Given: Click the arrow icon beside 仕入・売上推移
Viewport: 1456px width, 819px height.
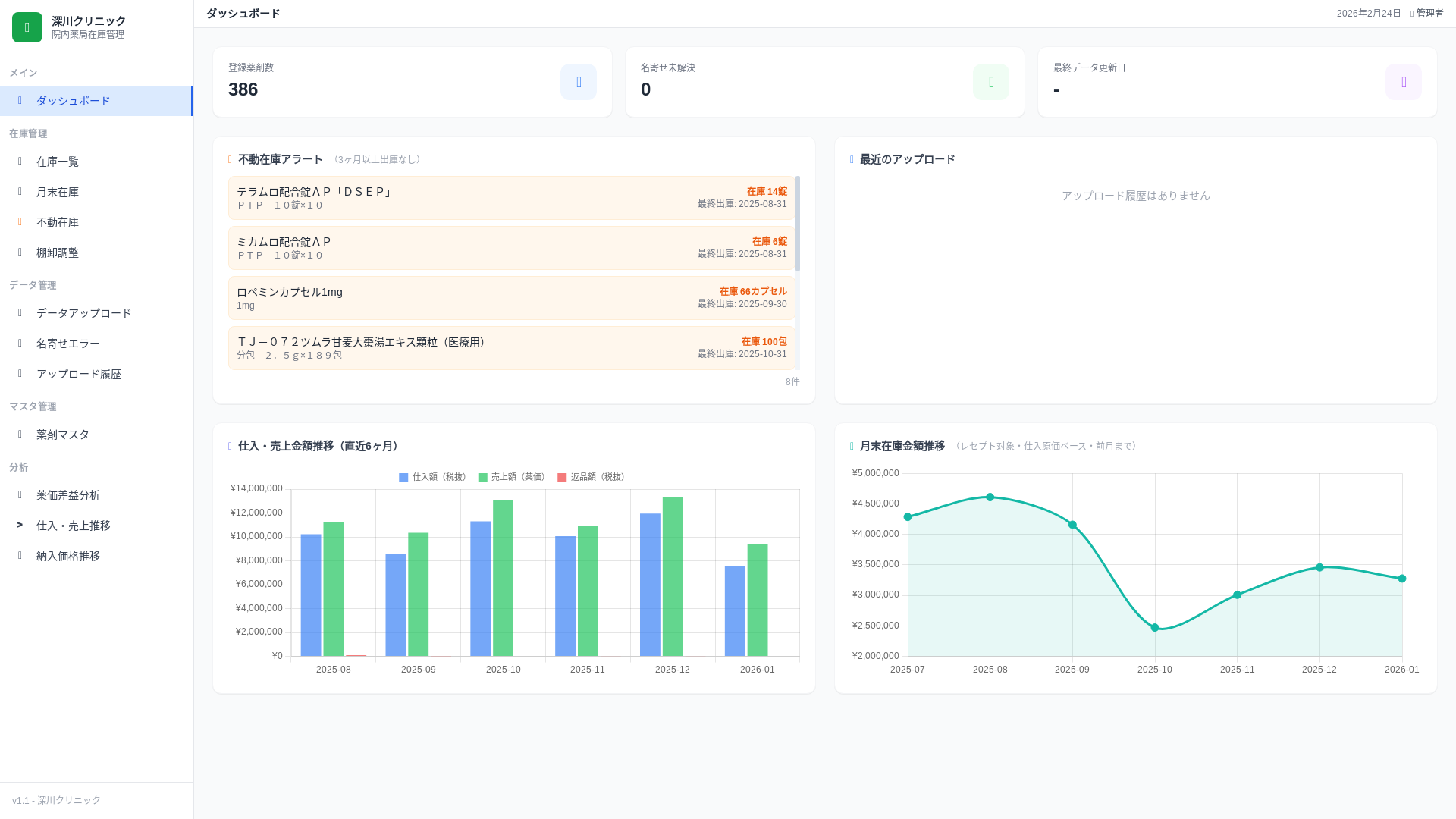Looking at the screenshot, I should (x=20, y=525).
